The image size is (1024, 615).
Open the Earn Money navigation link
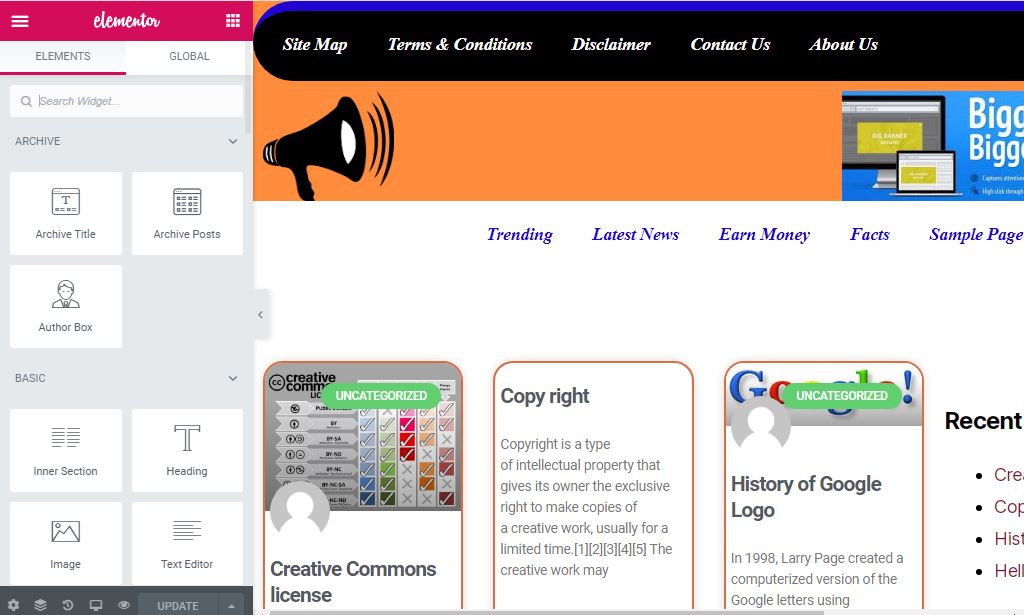pos(764,234)
